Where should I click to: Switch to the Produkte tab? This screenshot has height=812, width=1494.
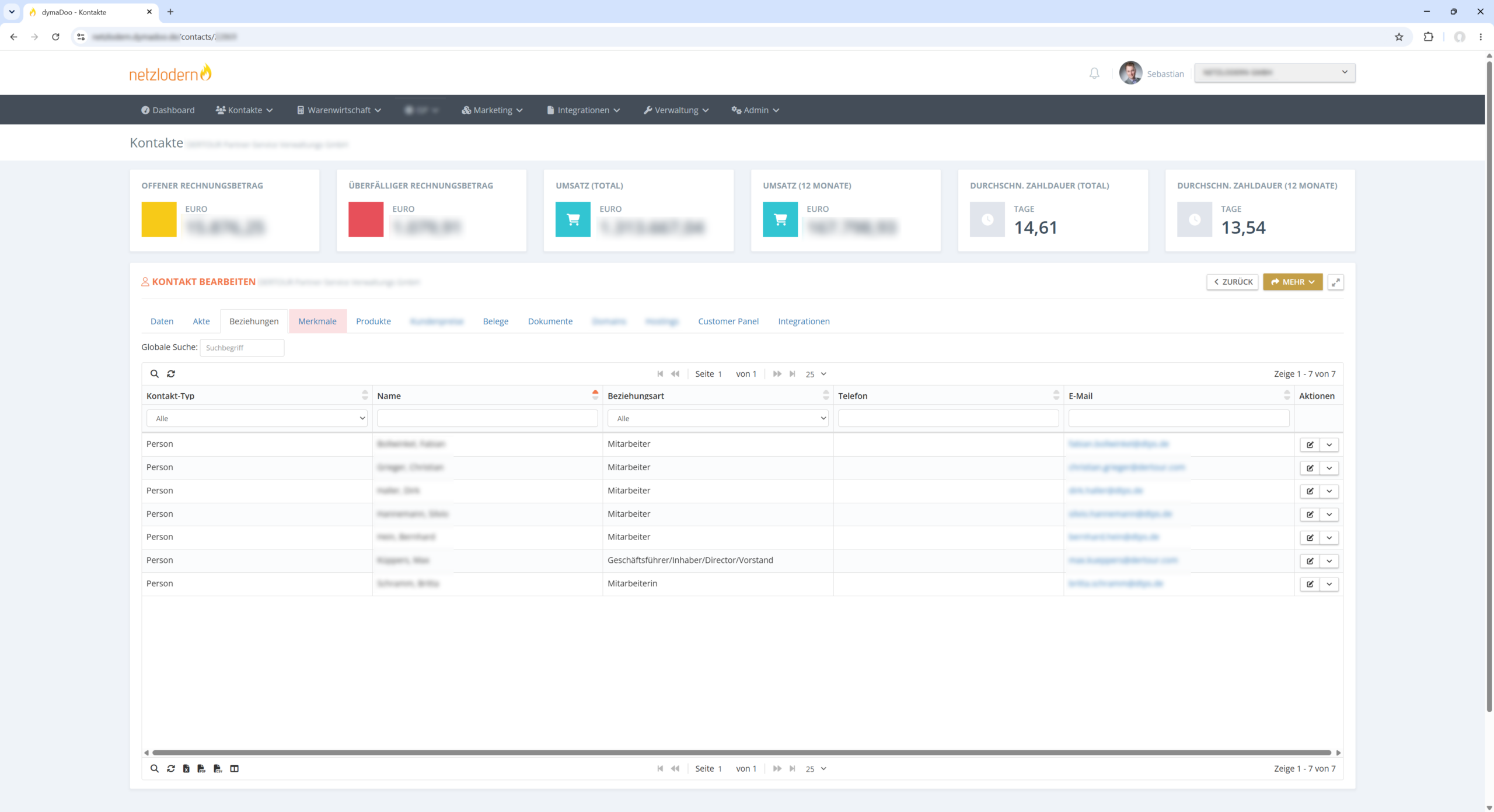tap(373, 321)
